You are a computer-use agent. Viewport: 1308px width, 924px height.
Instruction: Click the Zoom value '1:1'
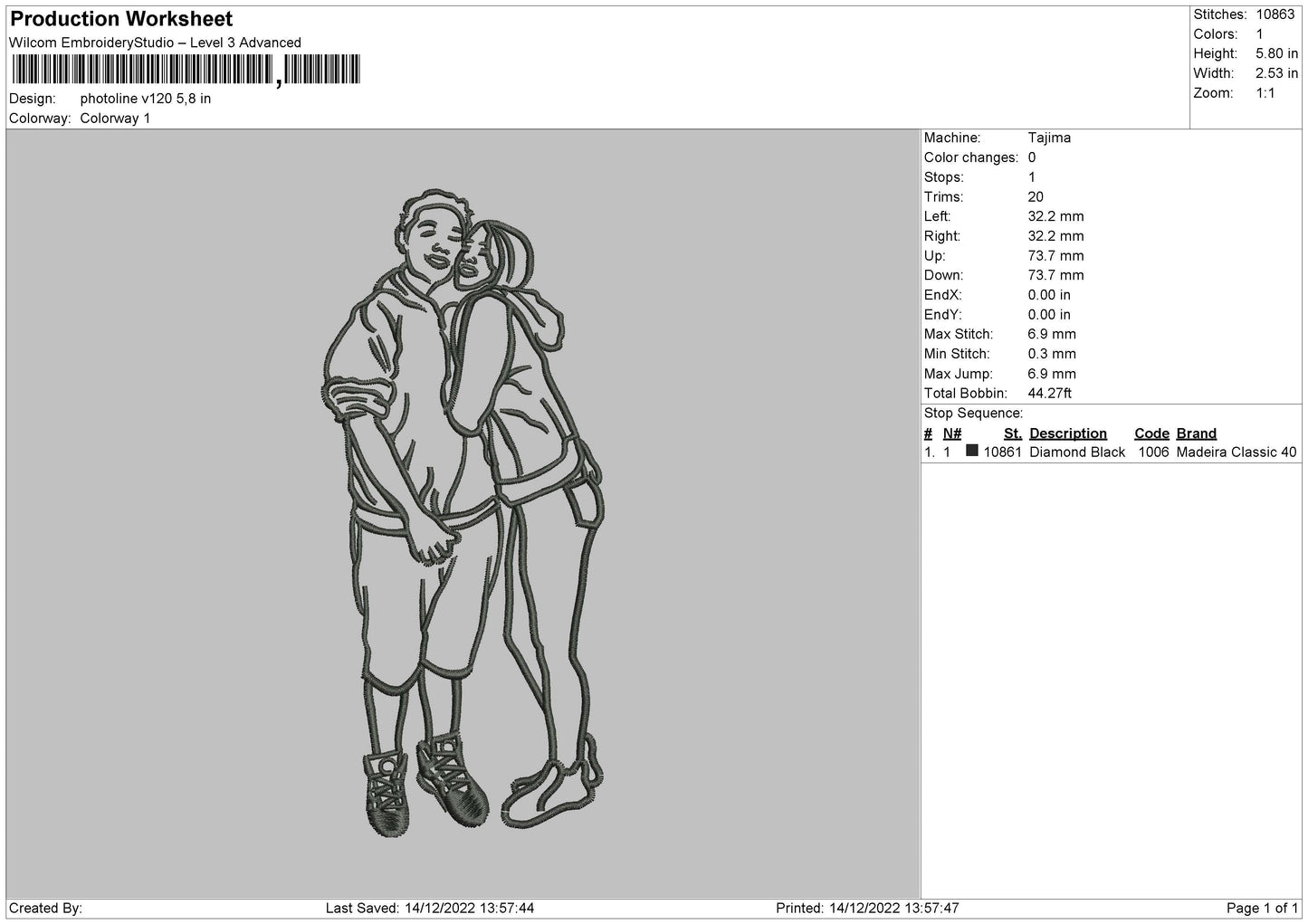tap(1265, 93)
